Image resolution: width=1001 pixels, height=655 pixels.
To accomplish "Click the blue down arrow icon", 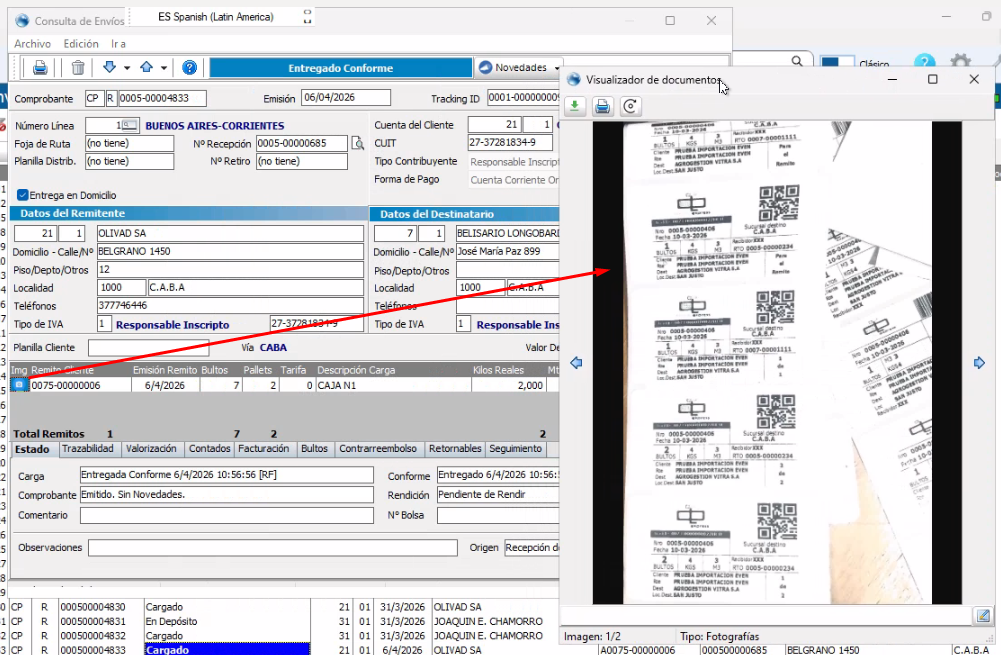I will click(x=109, y=67).
